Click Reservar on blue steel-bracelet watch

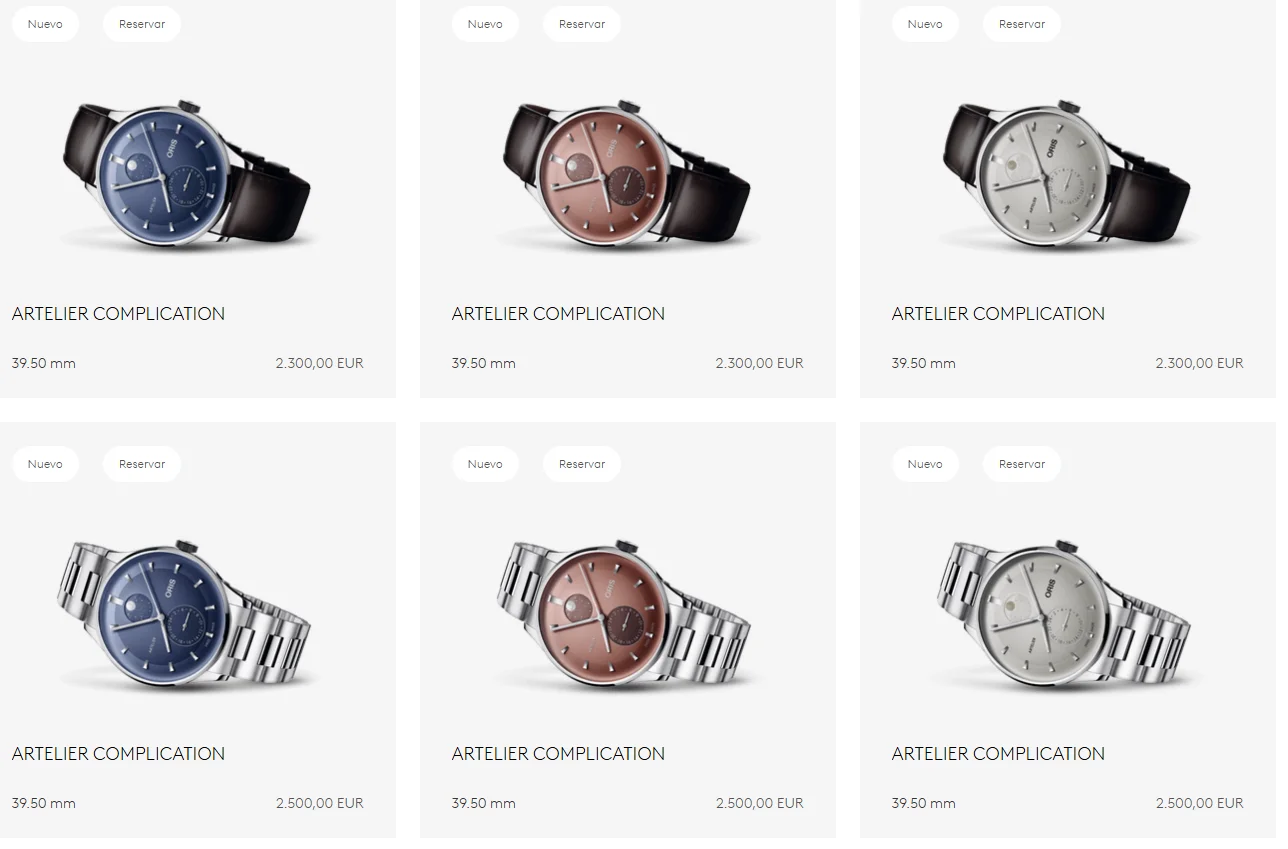(142, 464)
